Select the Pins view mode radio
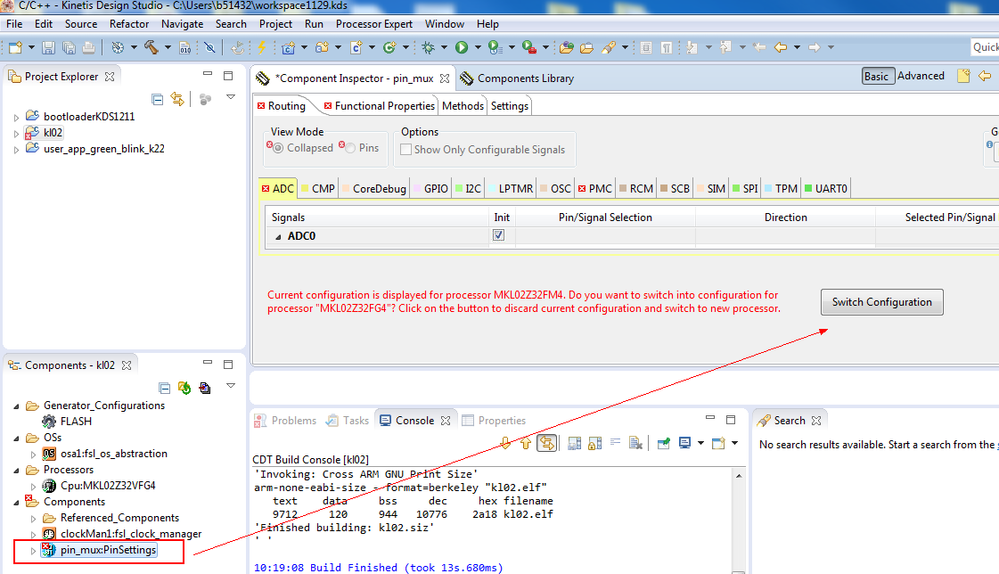 350,148
